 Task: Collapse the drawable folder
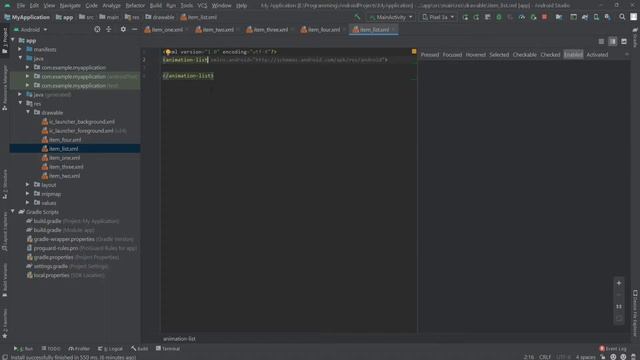(28, 112)
